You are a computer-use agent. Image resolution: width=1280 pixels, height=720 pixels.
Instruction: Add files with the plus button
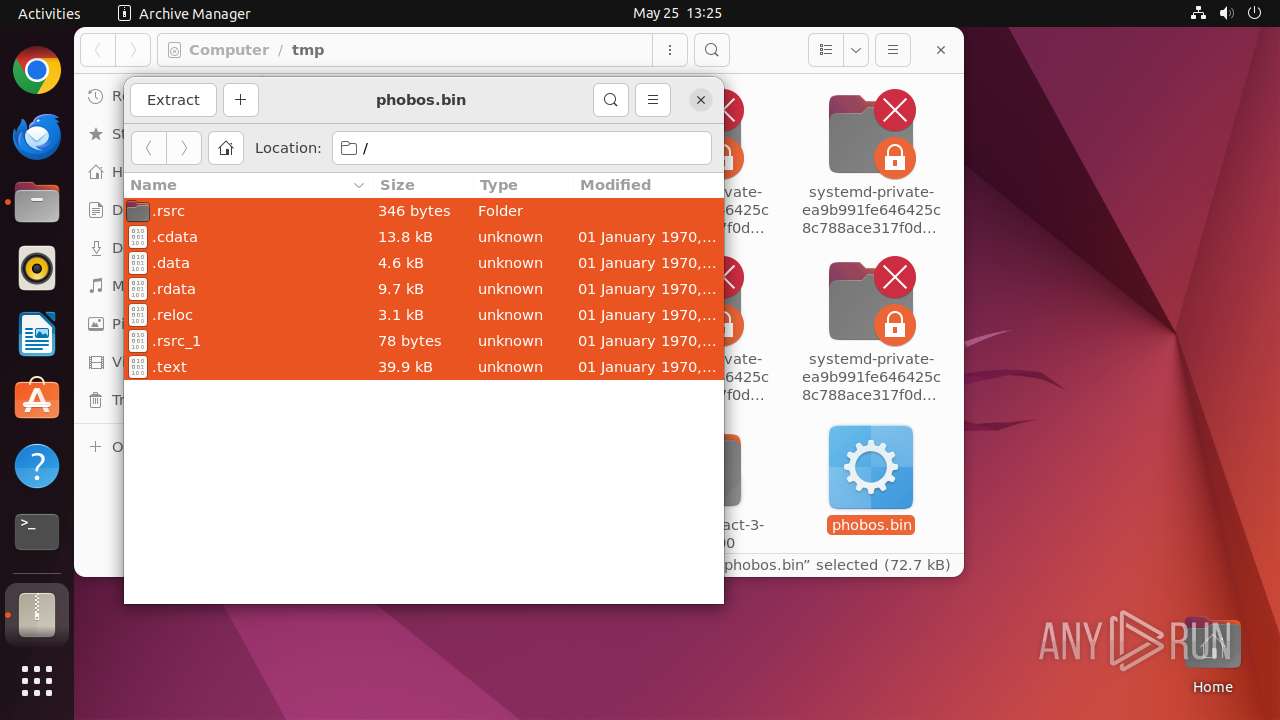(241, 100)
